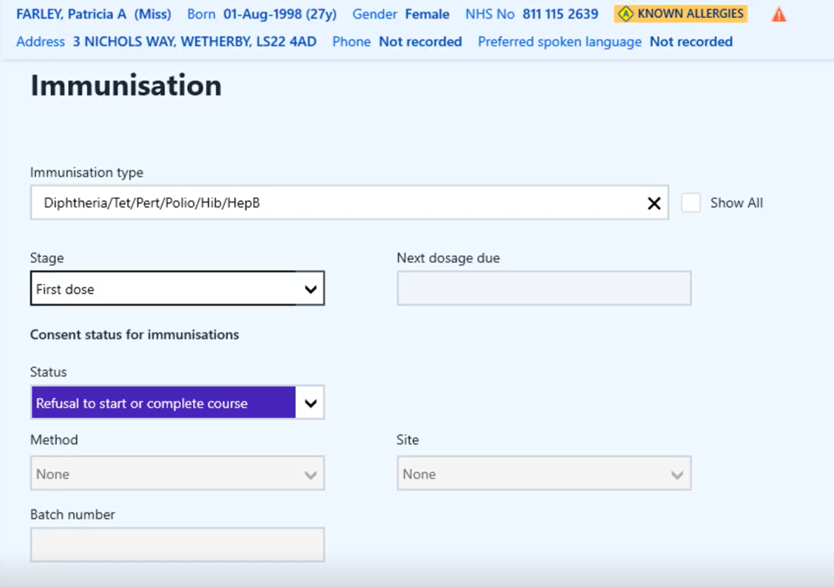Image resolution: width=834 pixels, height=587 pixels.
Task: Click the Immunisation page heading
Action: (126, 86)
